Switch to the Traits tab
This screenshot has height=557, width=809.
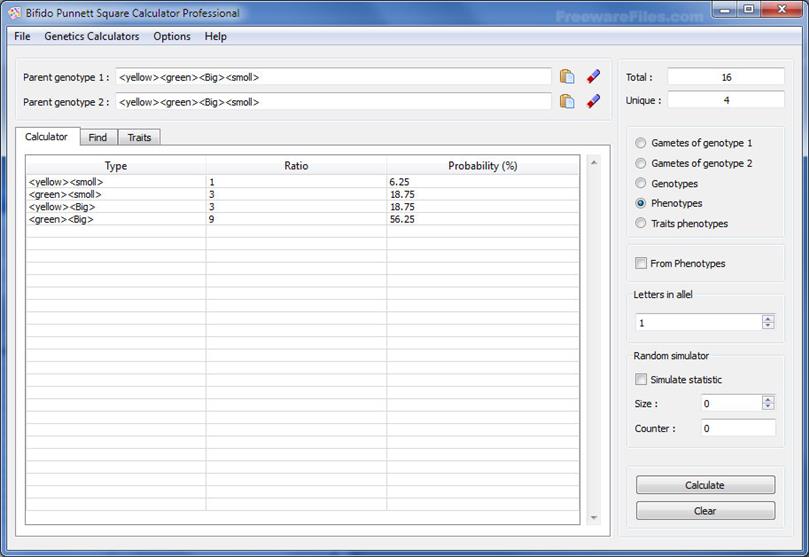(139, 137)
